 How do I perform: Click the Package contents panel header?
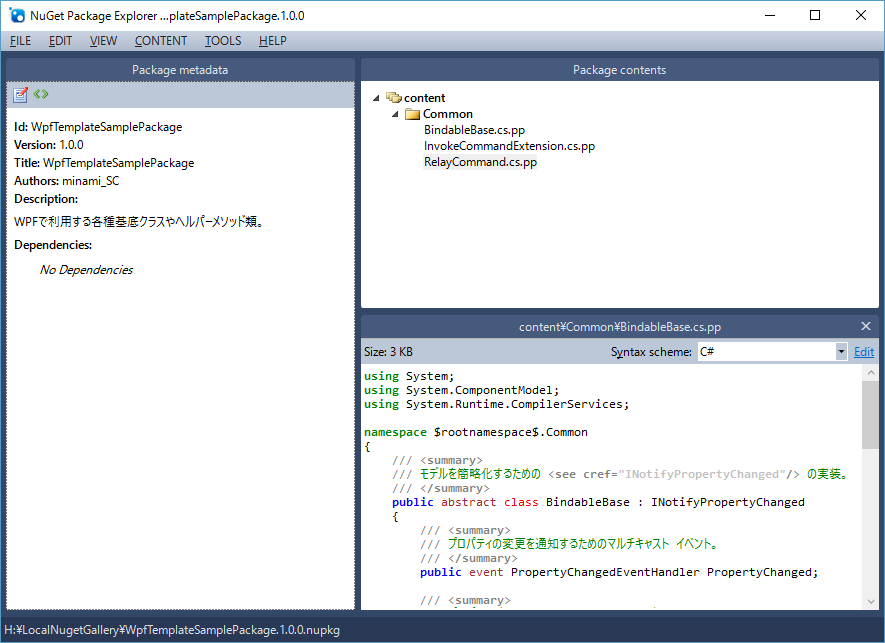point(620,70)
